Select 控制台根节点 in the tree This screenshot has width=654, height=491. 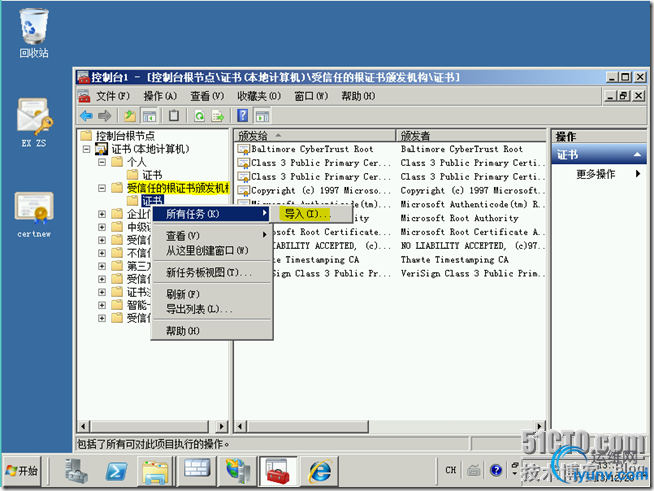tap(125, 136)
